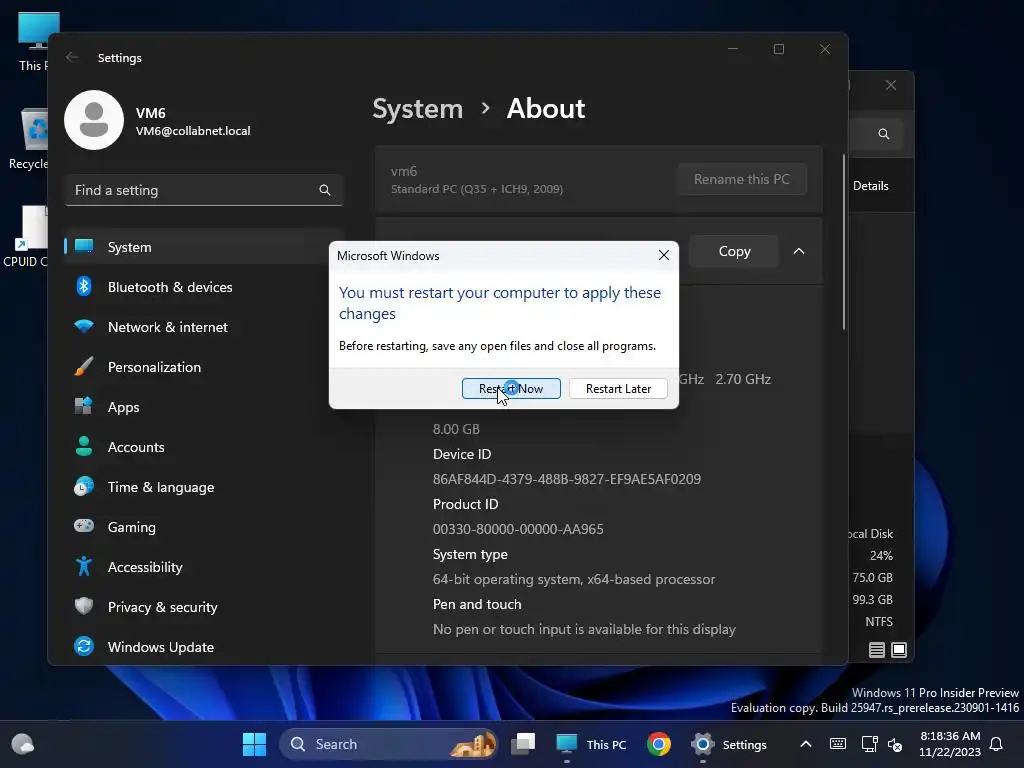Open the notification bell

[996, 744]
